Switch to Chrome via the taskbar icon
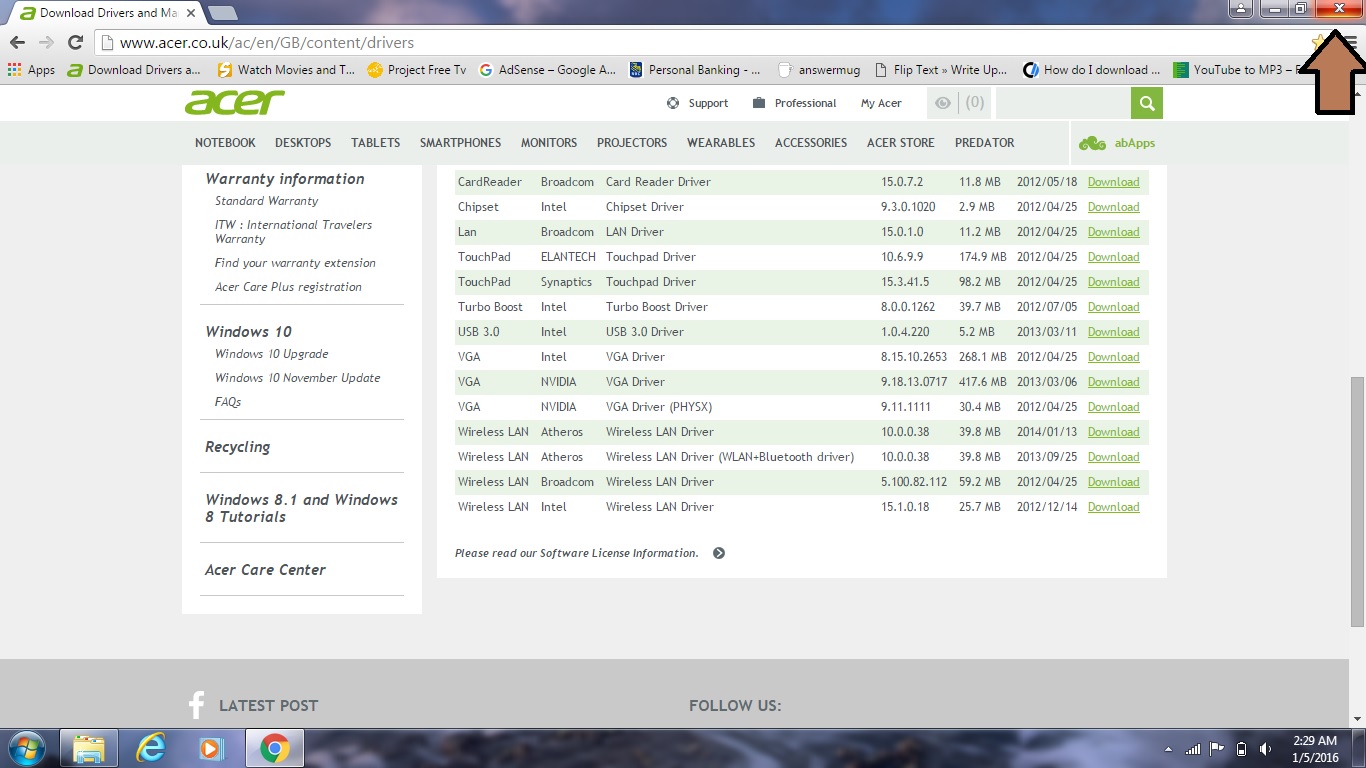The height and width of the screenshot is (768, 1366). pos(274,748)
